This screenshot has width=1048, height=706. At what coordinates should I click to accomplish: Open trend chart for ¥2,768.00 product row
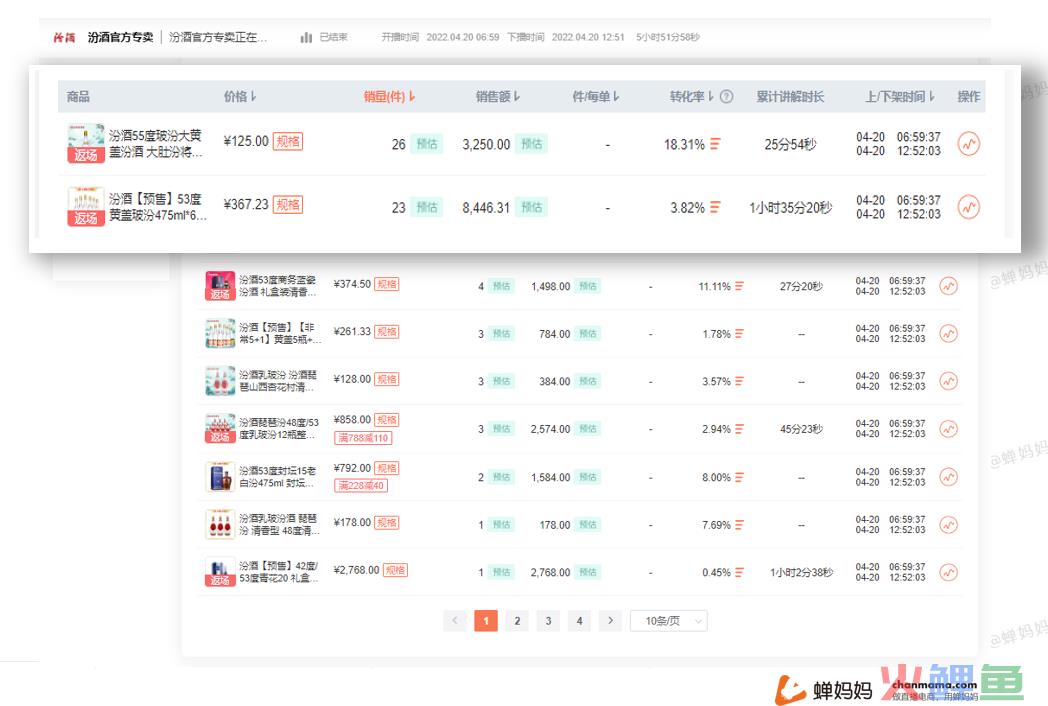point(948,572)
